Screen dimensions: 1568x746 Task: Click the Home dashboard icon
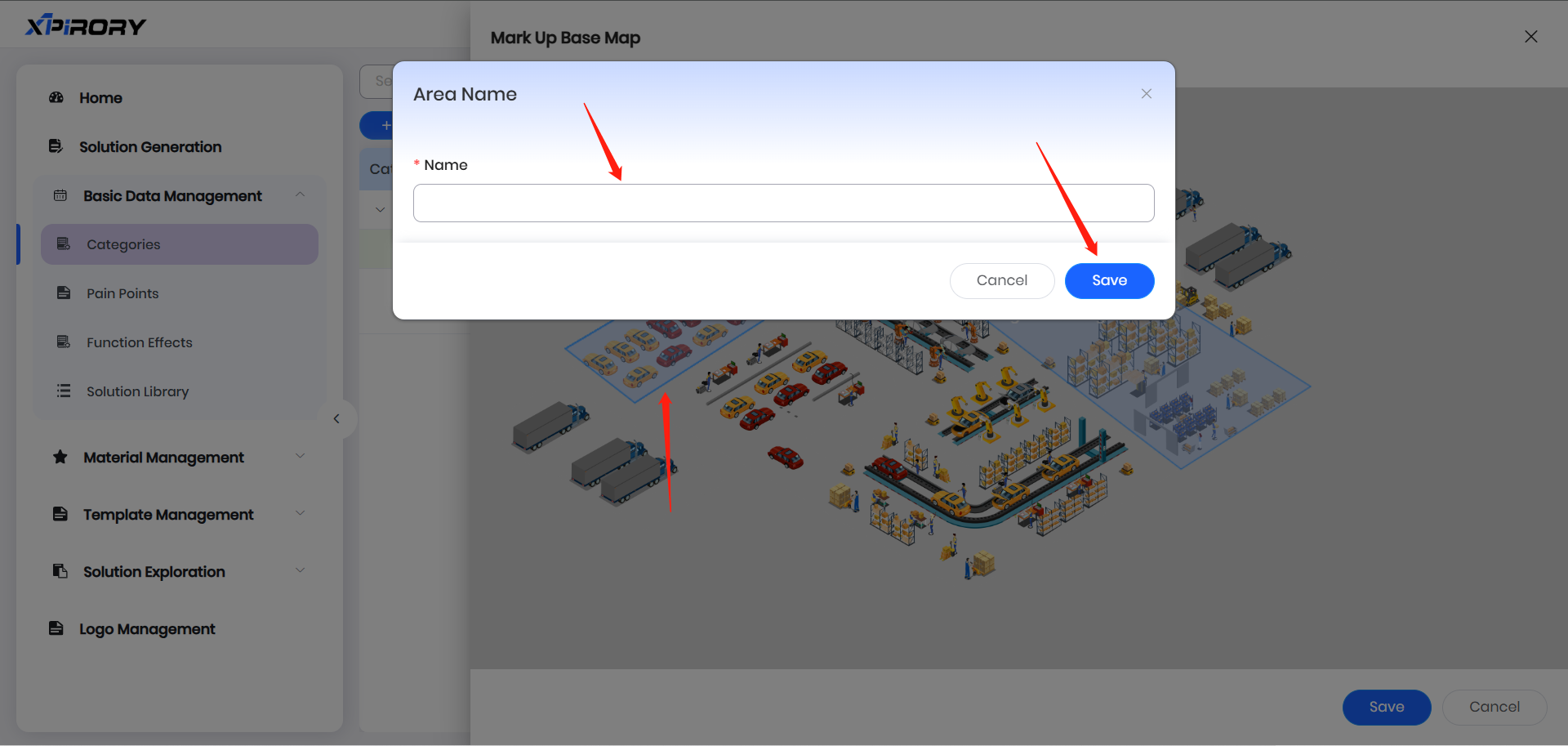(x=56, y=98)
